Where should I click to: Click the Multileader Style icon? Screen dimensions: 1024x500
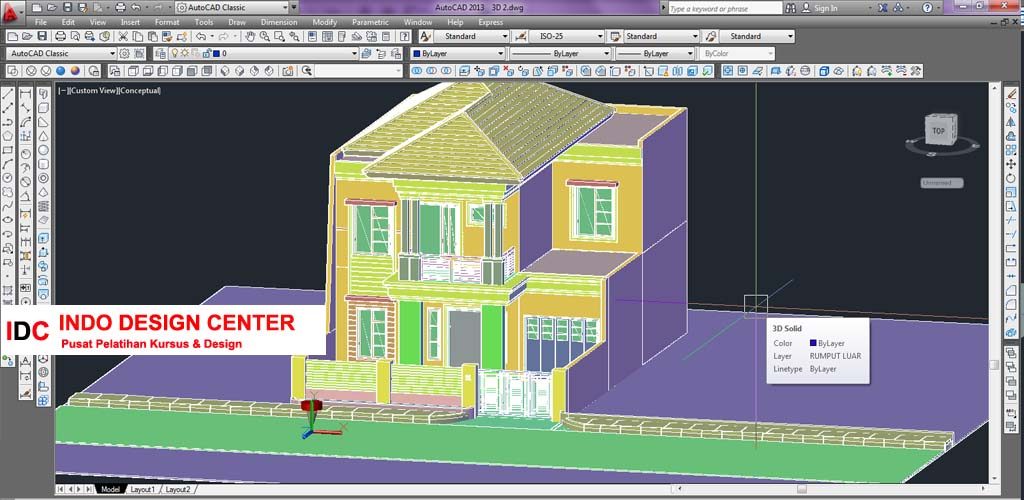coord(711,37)
